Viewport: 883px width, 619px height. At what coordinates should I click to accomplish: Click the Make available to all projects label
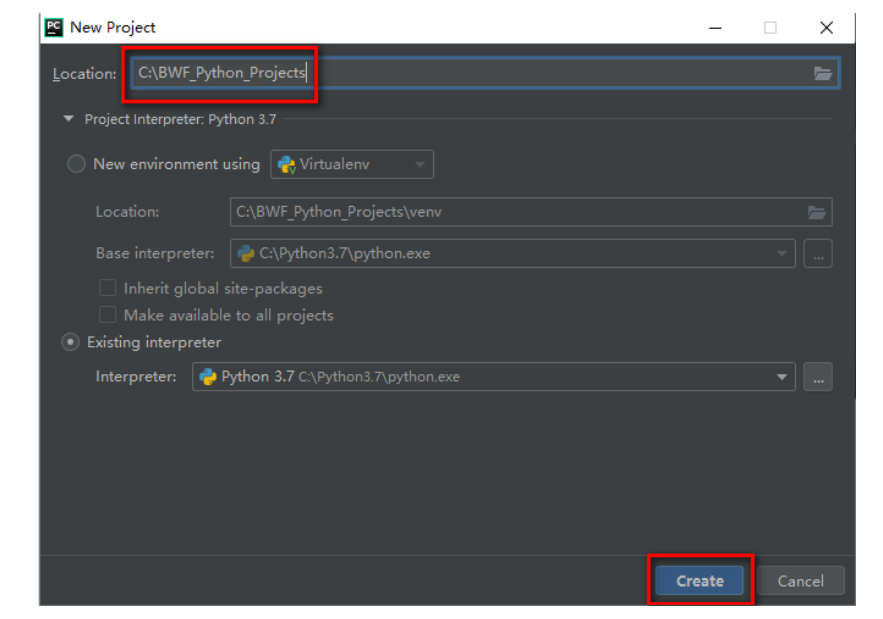click(x=229, y=315)
